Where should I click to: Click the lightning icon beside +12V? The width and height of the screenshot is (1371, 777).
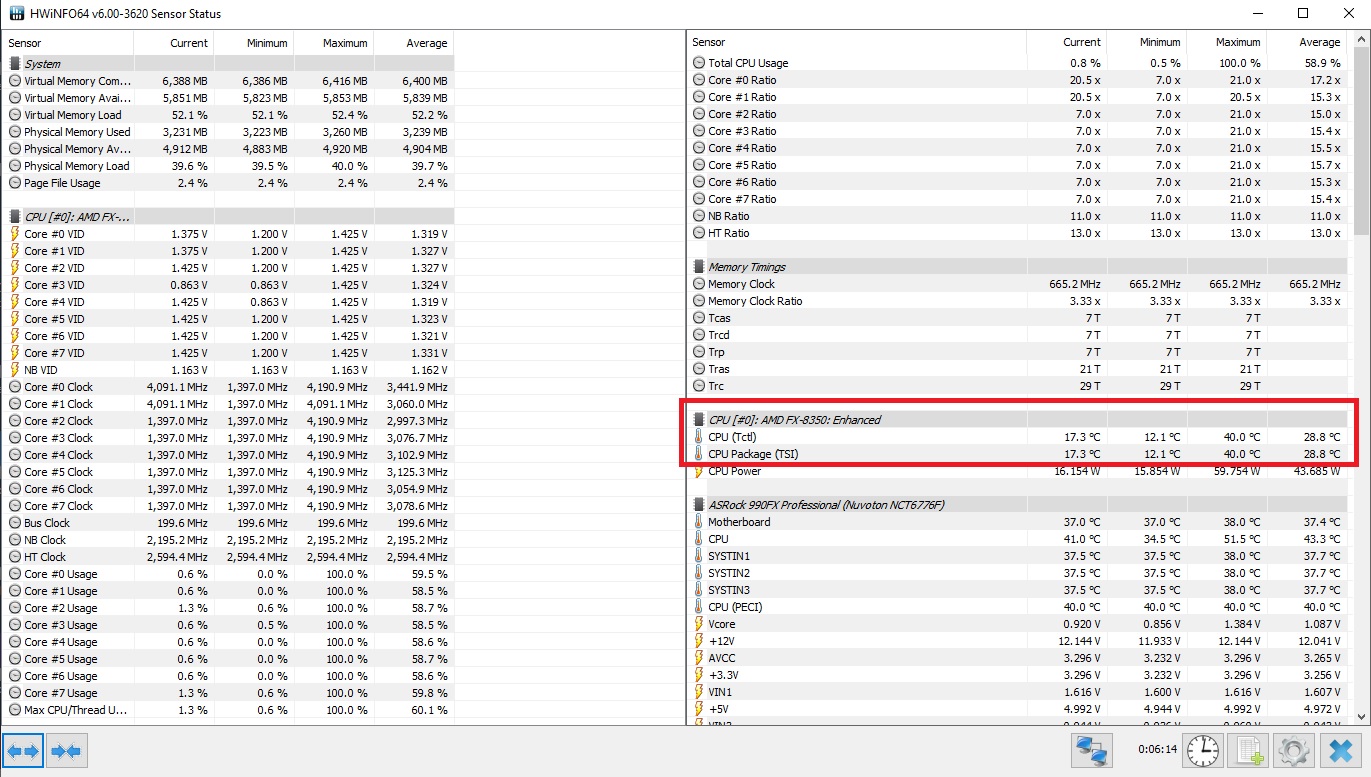click(x=698, y=641)
